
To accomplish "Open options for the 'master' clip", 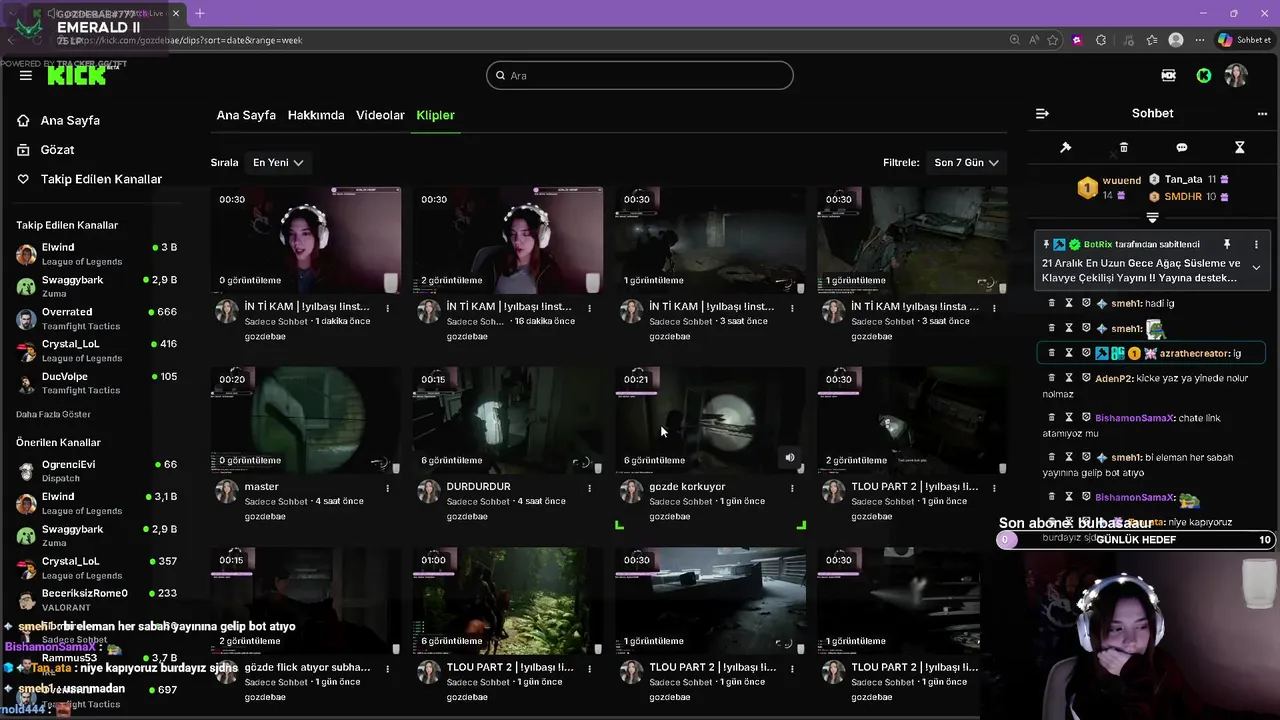I will click(388, 488).
